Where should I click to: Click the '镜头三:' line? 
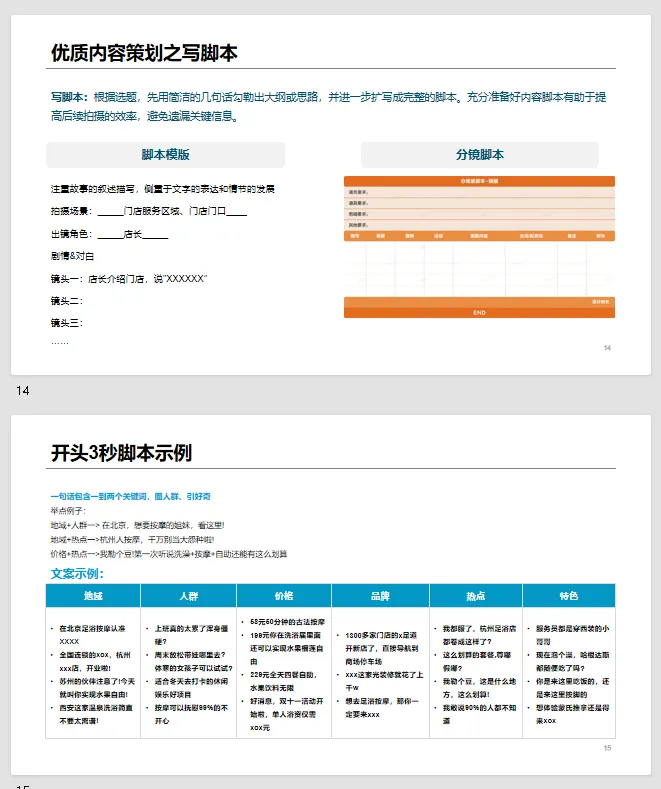[x=67, y=323]
